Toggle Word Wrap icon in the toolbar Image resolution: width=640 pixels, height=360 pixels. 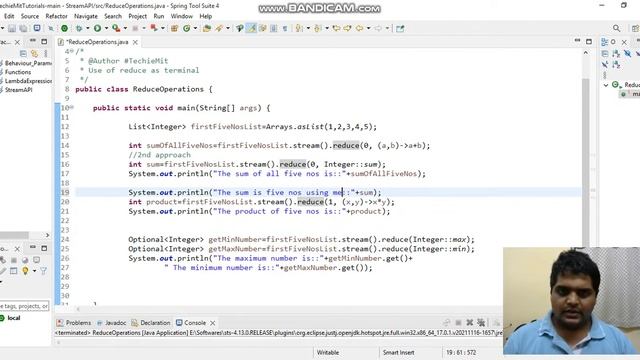tap(263, 28)
